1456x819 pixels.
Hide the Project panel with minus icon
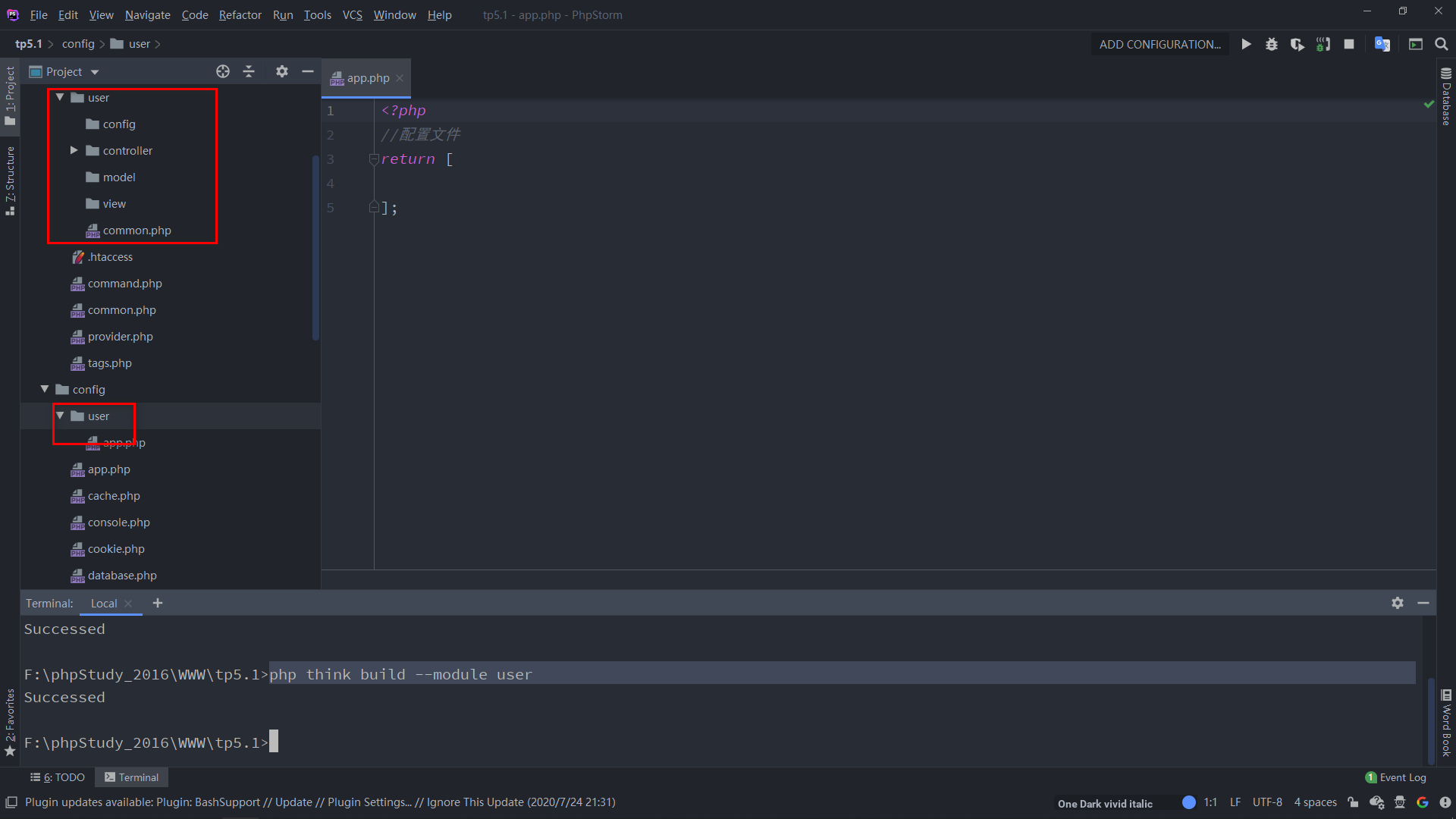click(308, 71)
